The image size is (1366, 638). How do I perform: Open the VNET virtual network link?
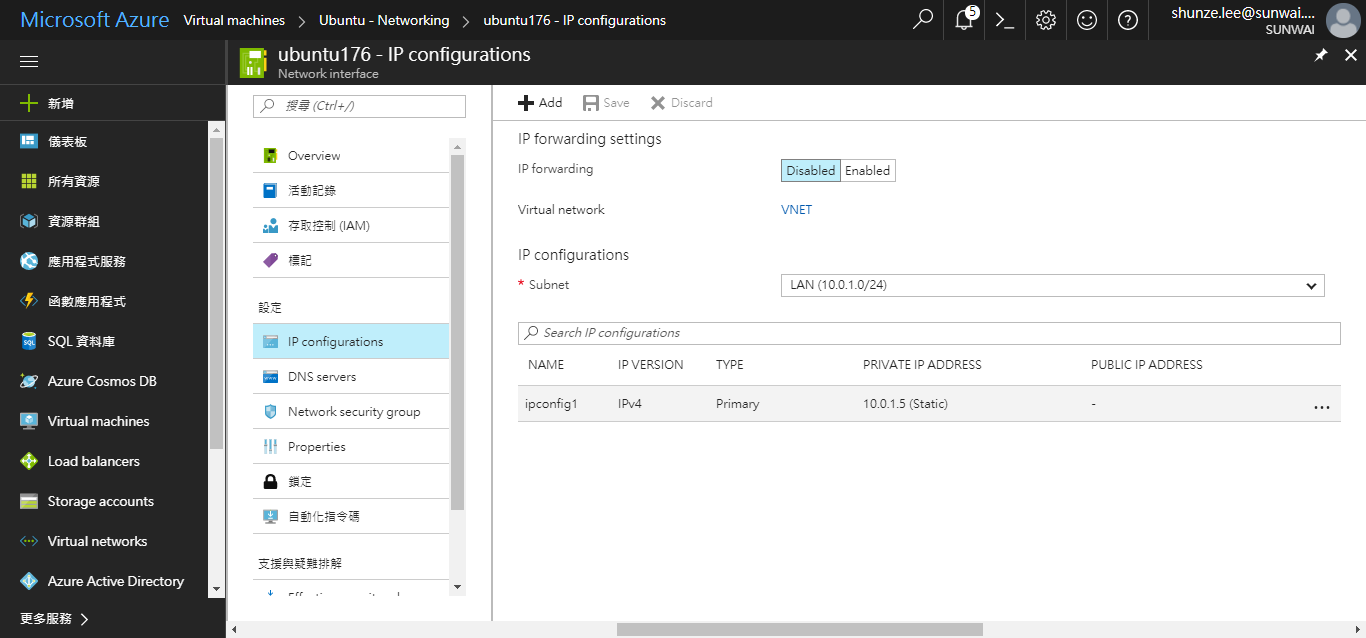click(x=796, y=210)
